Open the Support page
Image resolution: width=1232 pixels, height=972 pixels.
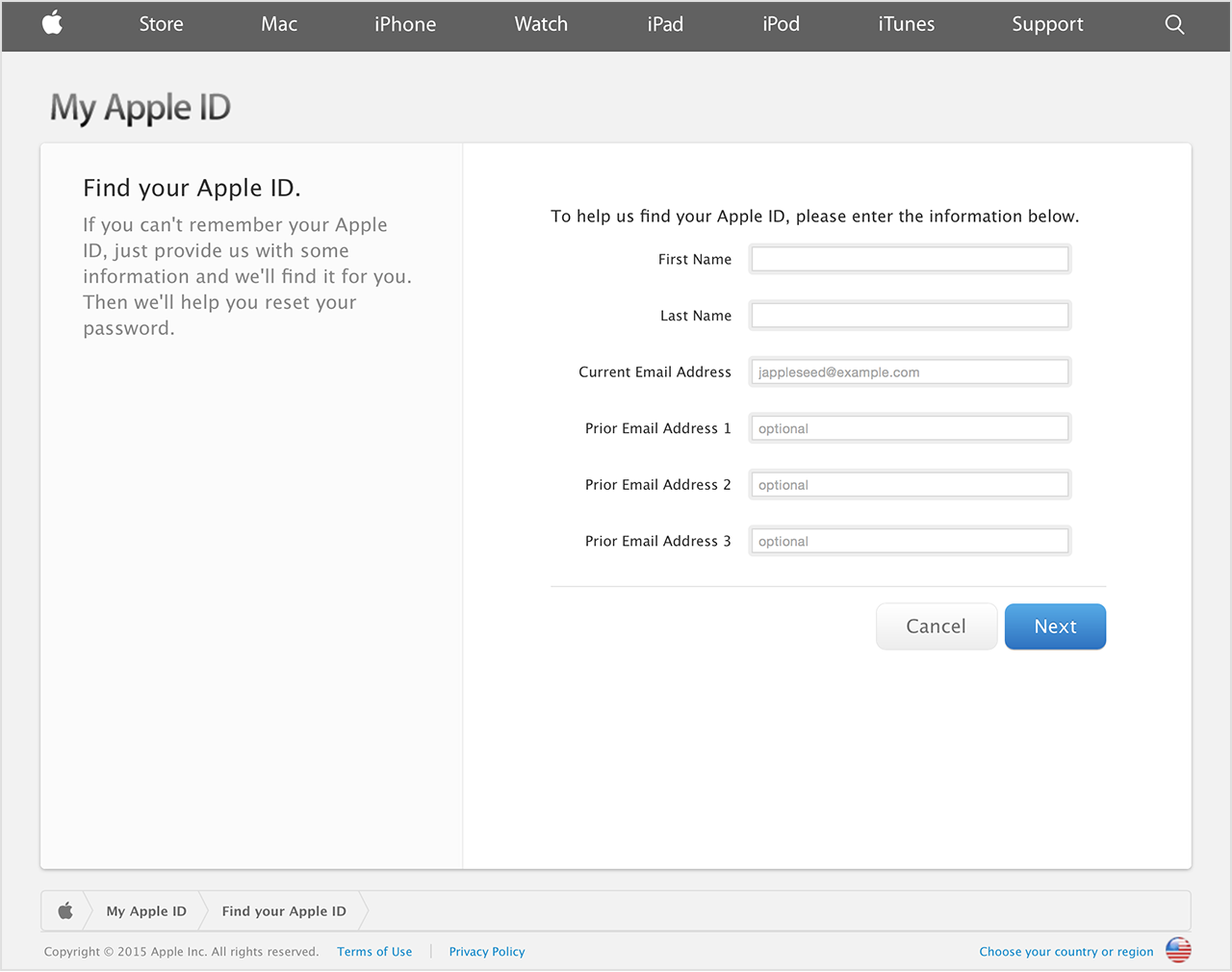[x=1047, y=25]
